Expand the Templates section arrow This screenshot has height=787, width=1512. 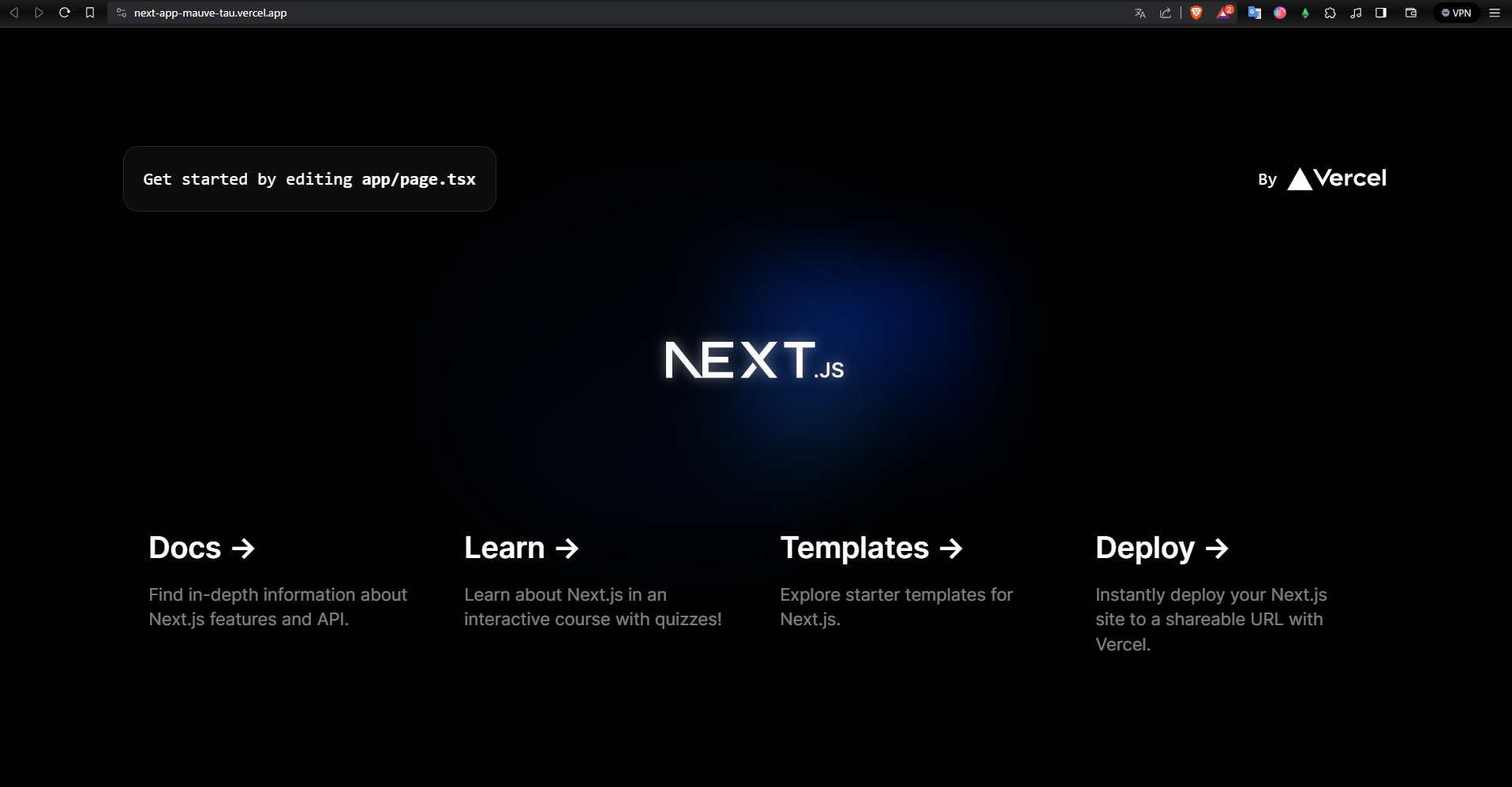click(x=951, y=548)
